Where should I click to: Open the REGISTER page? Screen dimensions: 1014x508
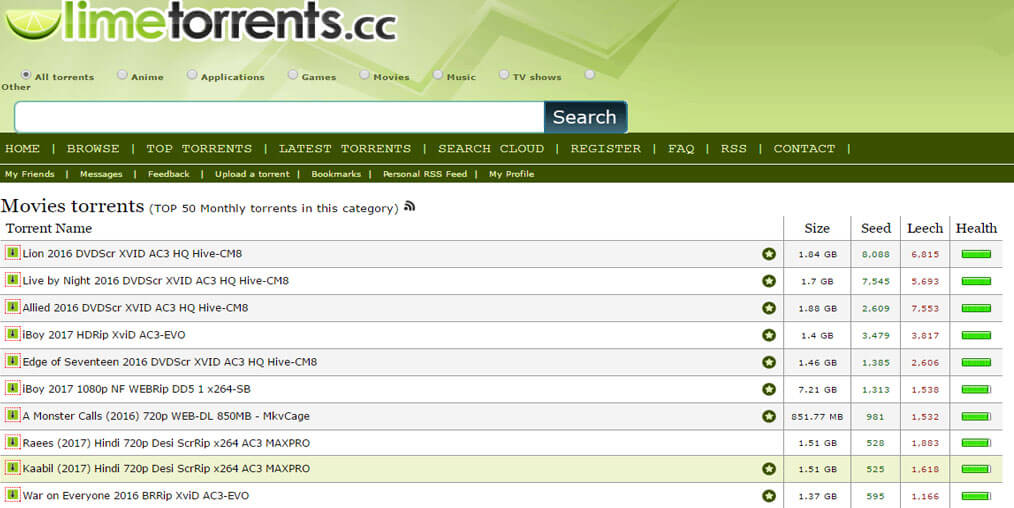tap(605, 149)
